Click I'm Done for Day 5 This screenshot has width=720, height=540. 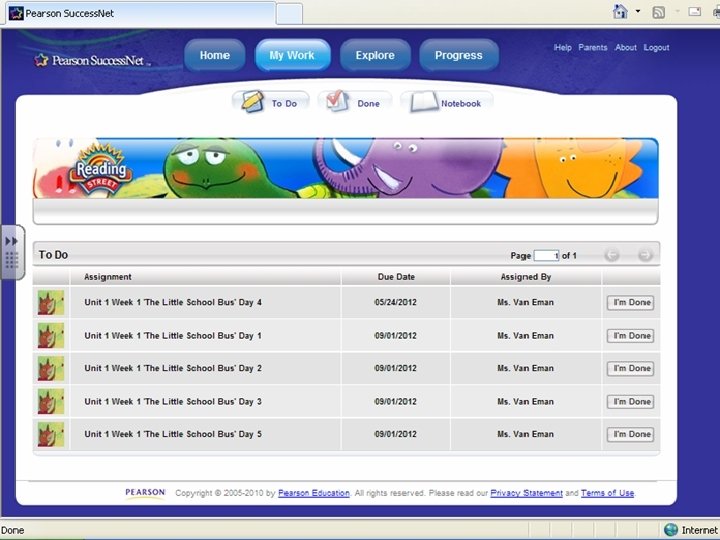[630, 434]
